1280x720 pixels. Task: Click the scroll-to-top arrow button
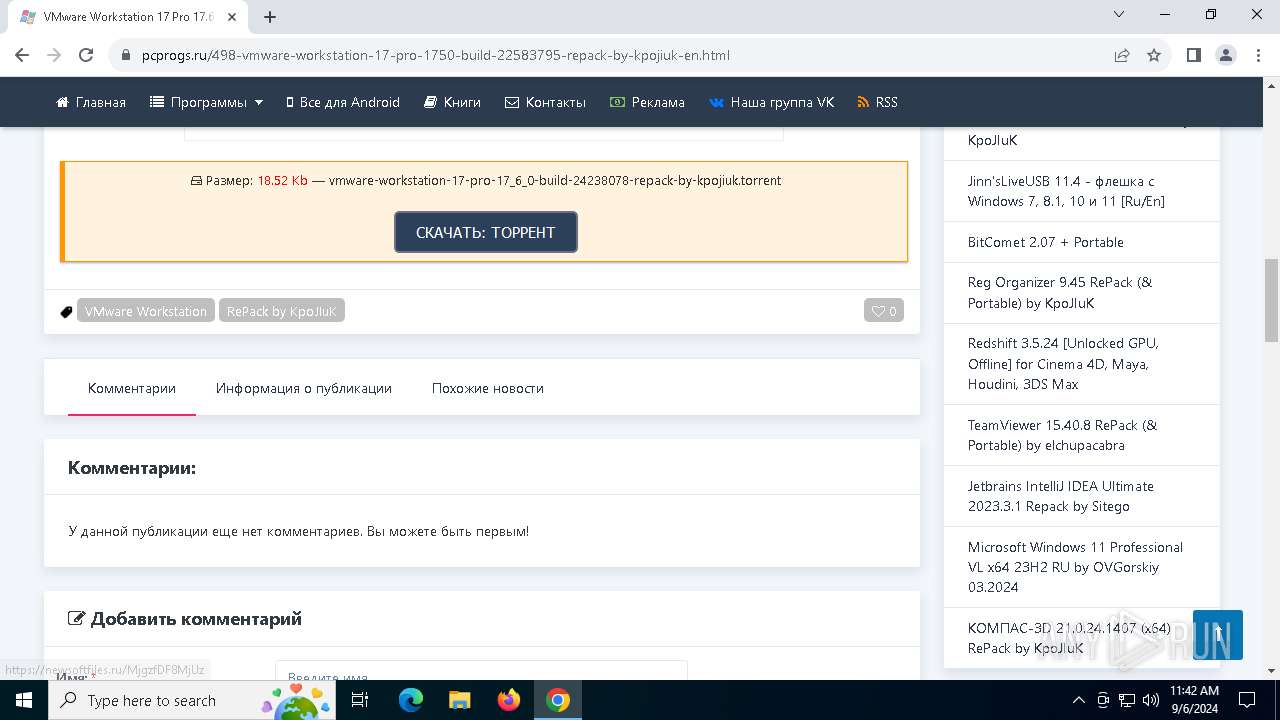(1218, 635)
